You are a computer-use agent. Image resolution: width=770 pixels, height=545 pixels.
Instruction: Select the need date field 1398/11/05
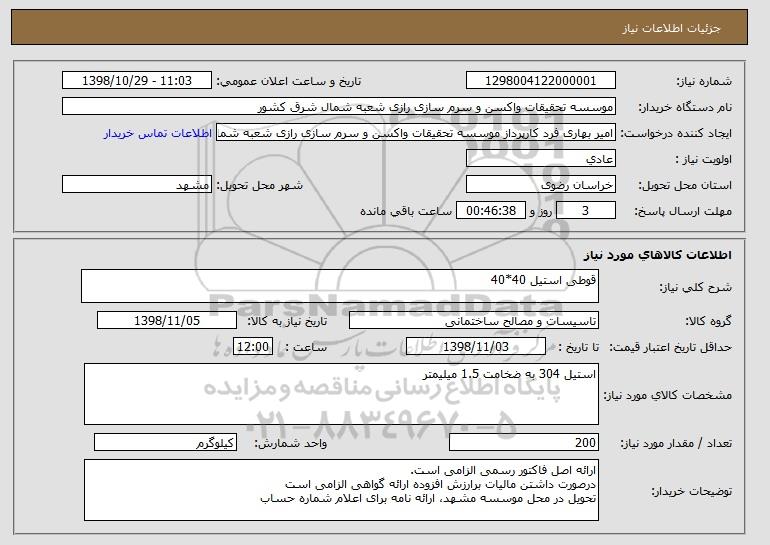point(167,321)
